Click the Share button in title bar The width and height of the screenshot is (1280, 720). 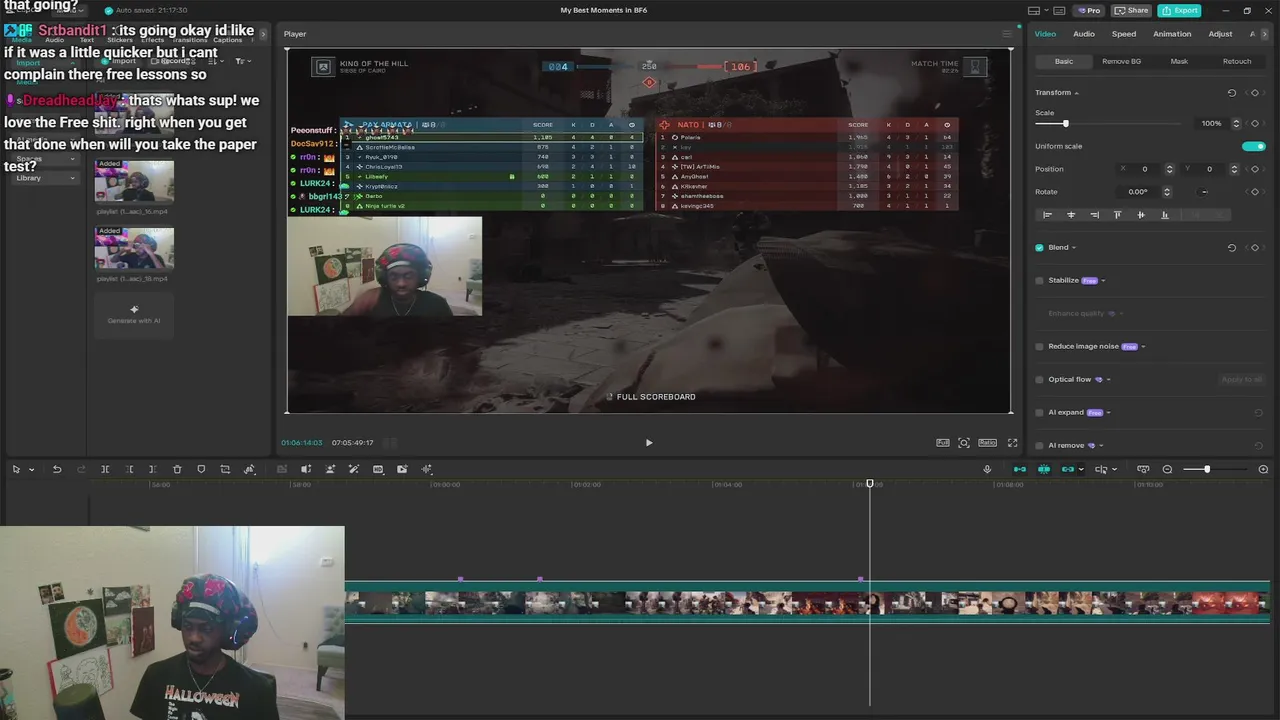tap(1131, 10)
